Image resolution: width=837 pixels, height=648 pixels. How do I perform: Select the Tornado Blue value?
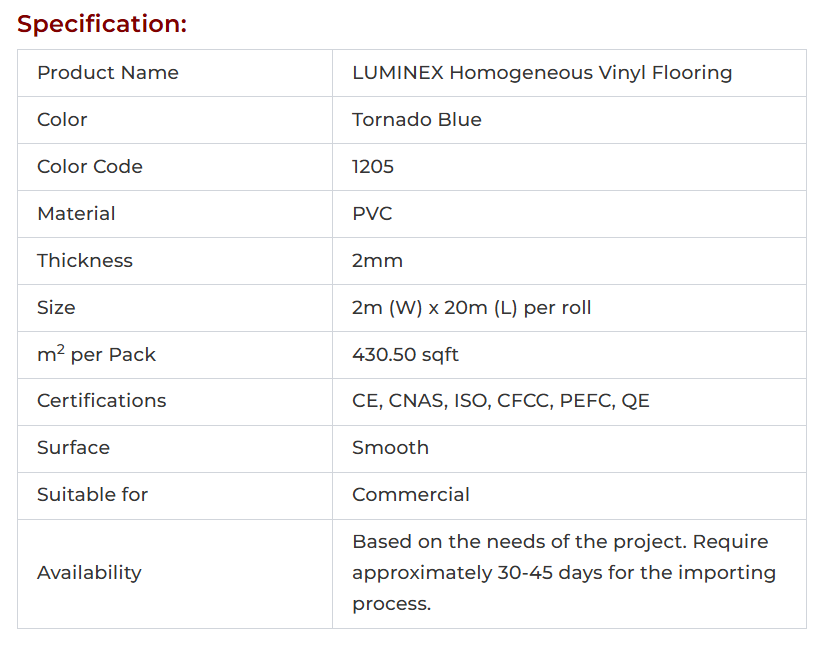417,120
